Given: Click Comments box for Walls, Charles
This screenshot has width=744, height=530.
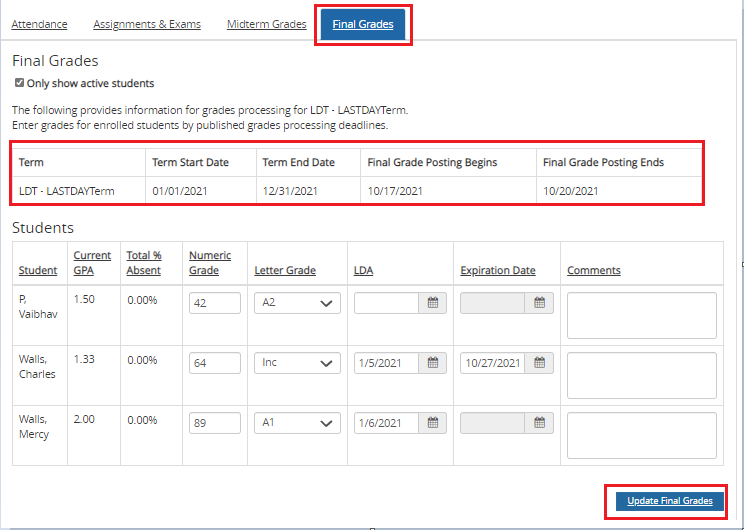Looking at the screenshot, I should (x=641, y=375).
